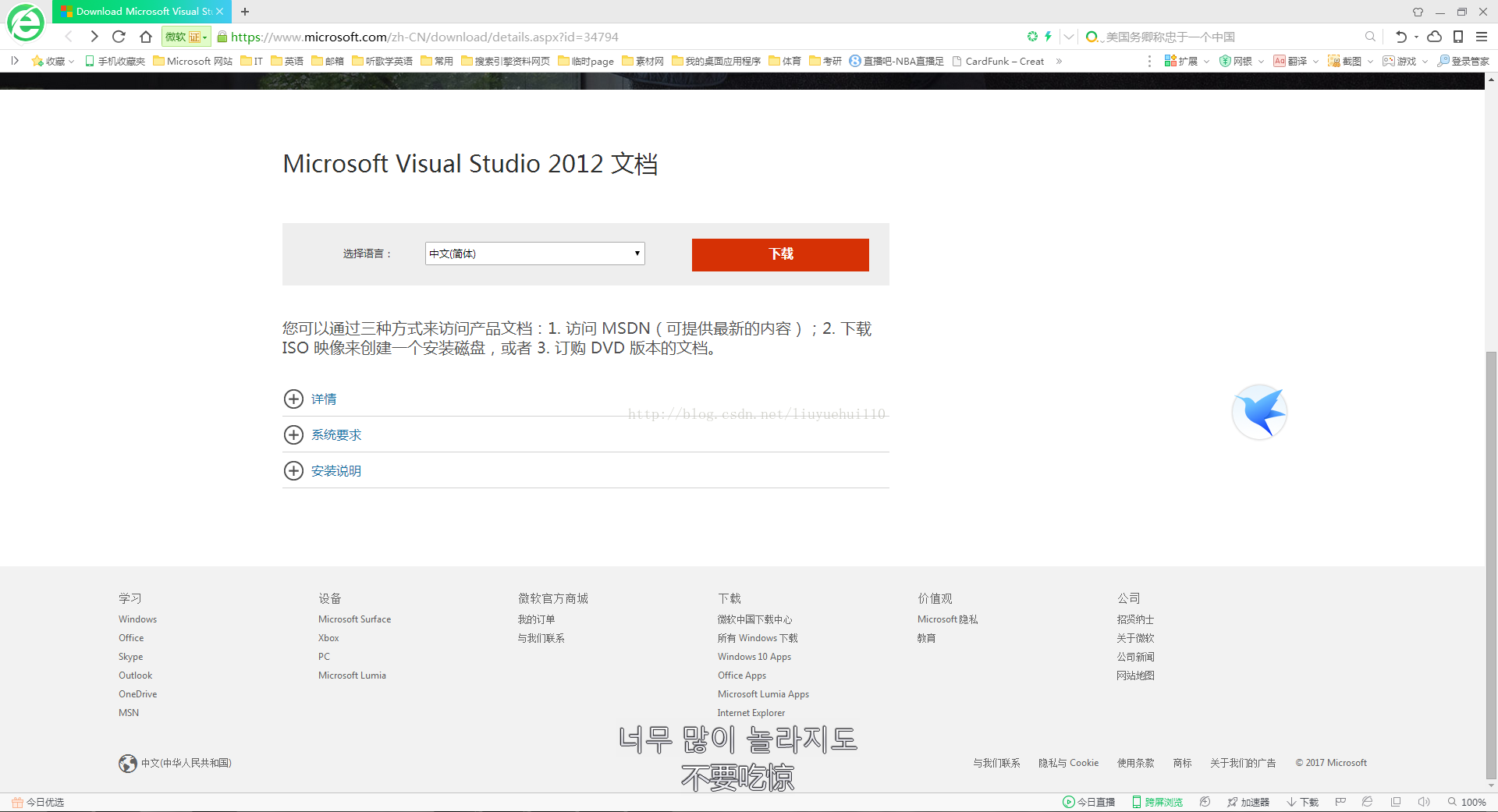Click the lightning speed mode icon
Viewport: 1498px width, 812px height.
tap(1048, 37)
